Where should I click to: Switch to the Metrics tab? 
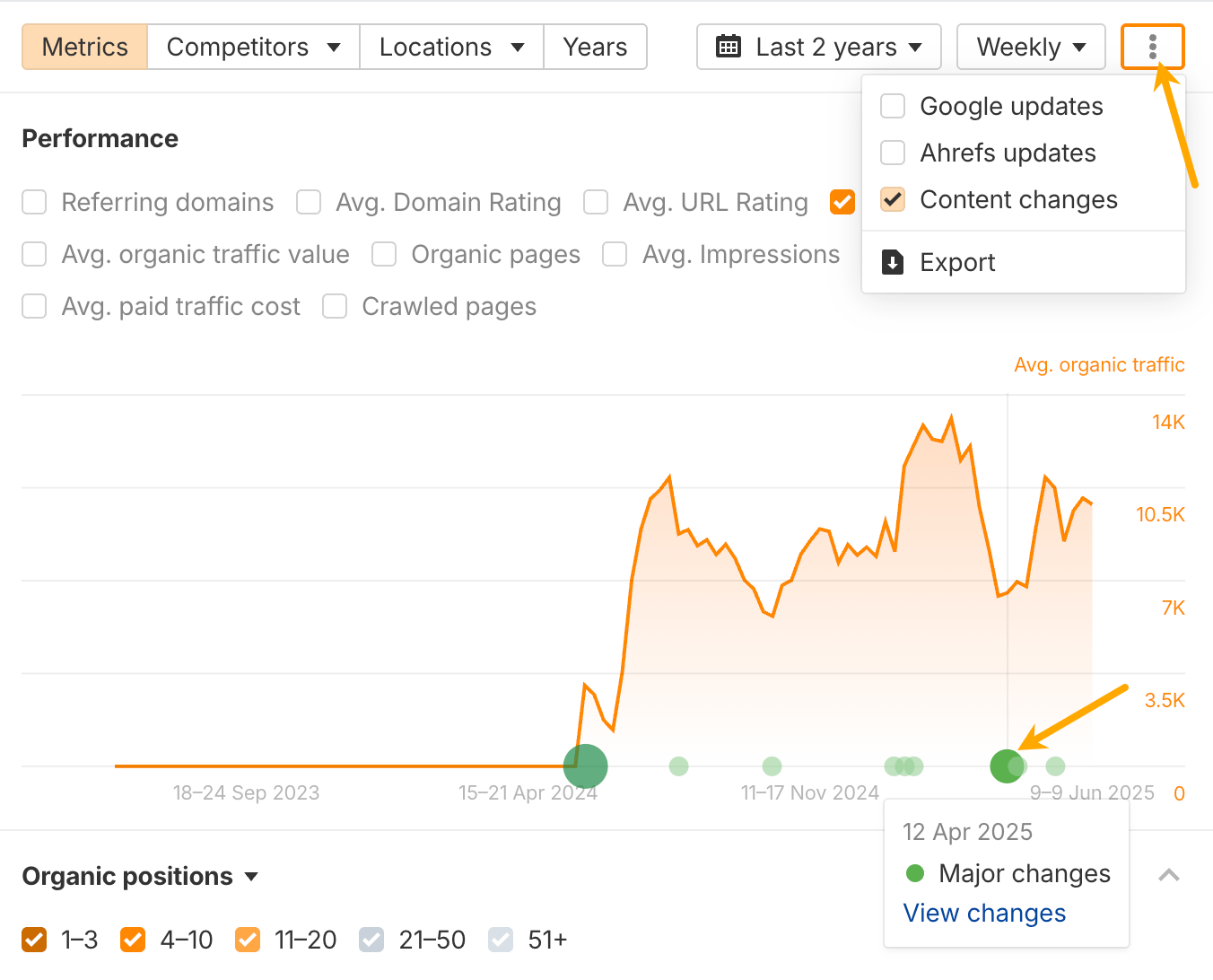pyautogui.click(x=85, y=47)
